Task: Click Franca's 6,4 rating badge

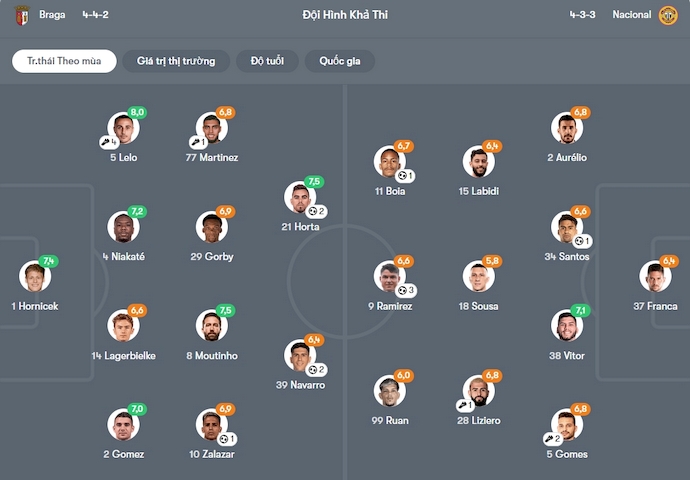Action: coord(670,261)
